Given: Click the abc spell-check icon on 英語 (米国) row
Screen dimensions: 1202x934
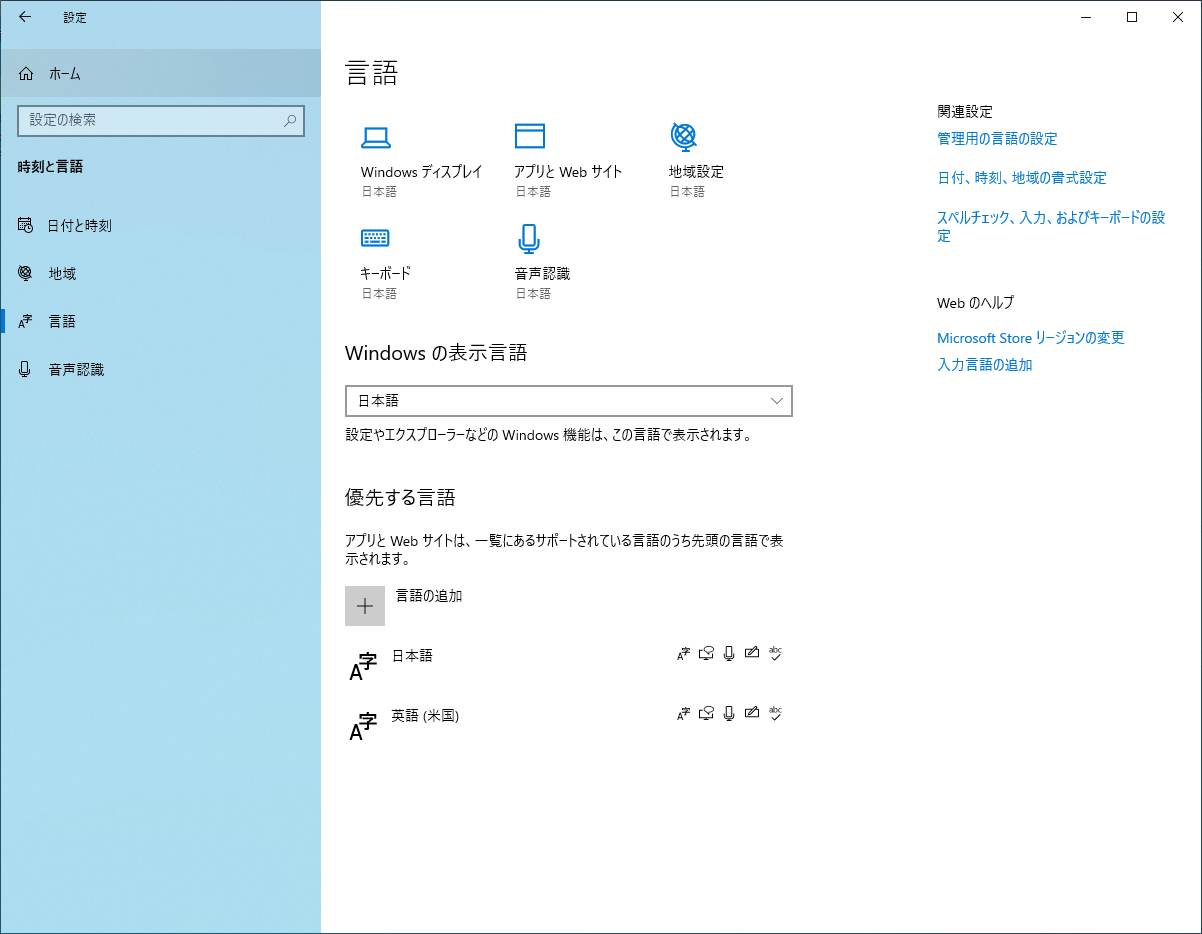Looking at the screenshot, I should coord(775,714).
